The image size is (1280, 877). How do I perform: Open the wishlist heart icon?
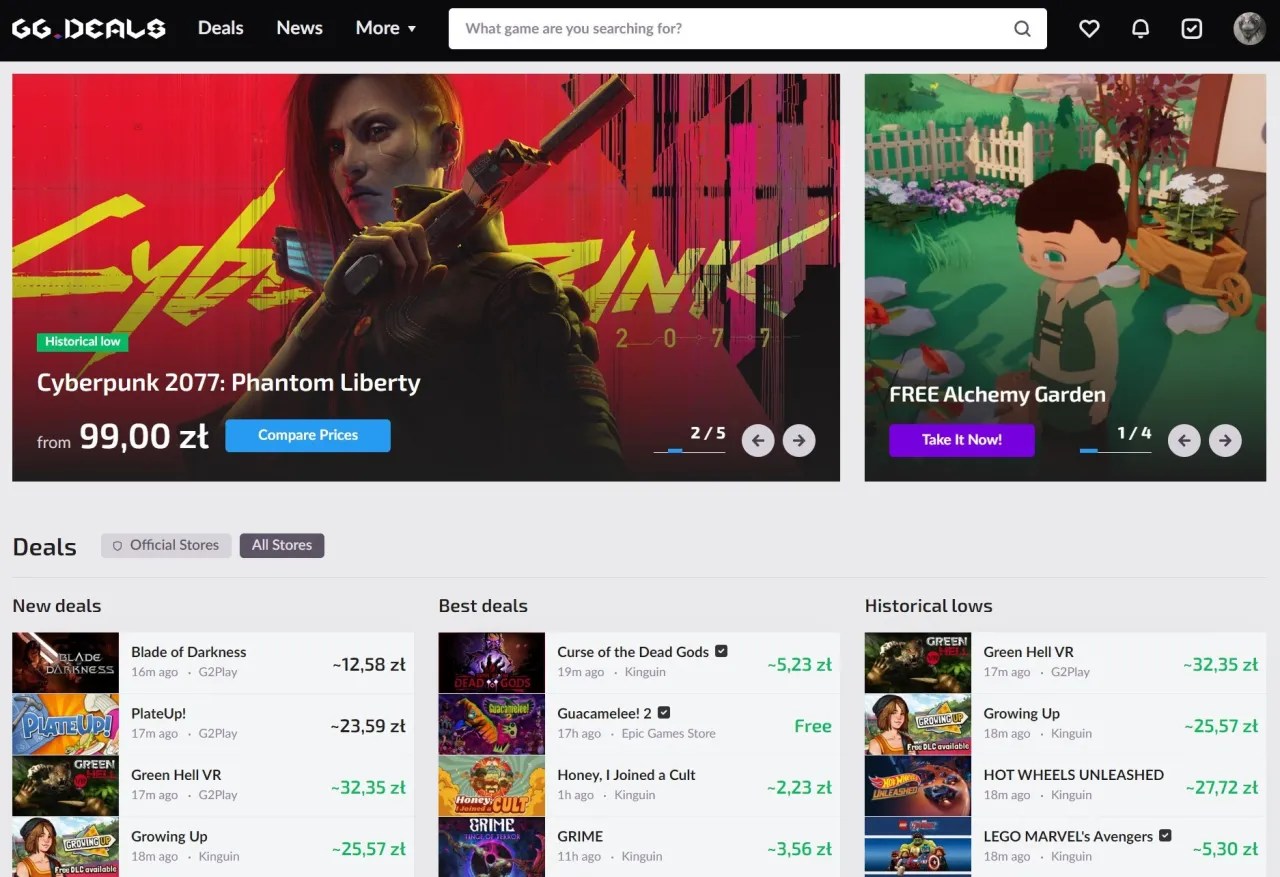1089,28
